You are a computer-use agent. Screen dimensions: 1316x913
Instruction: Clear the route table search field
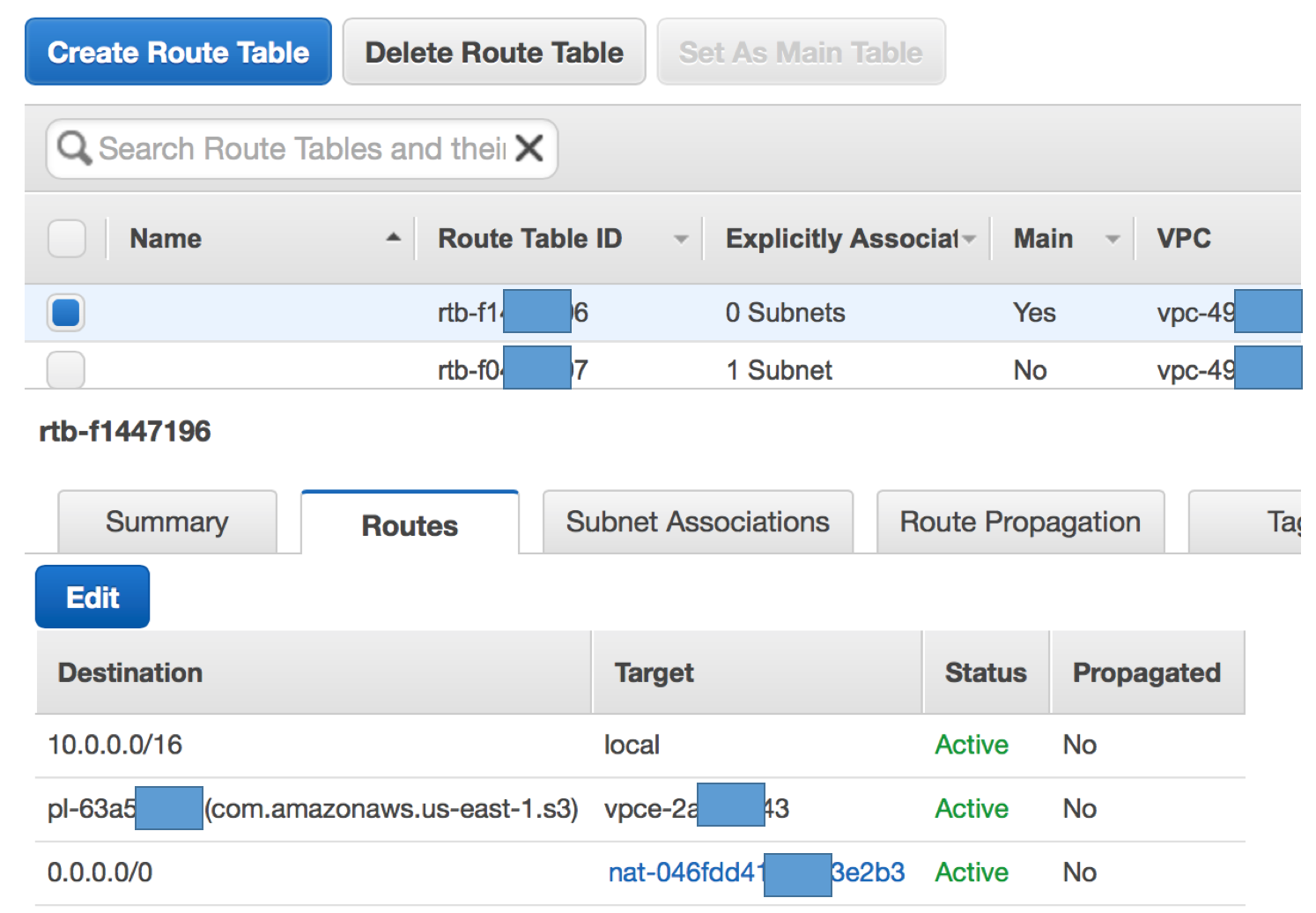point(529,148)
